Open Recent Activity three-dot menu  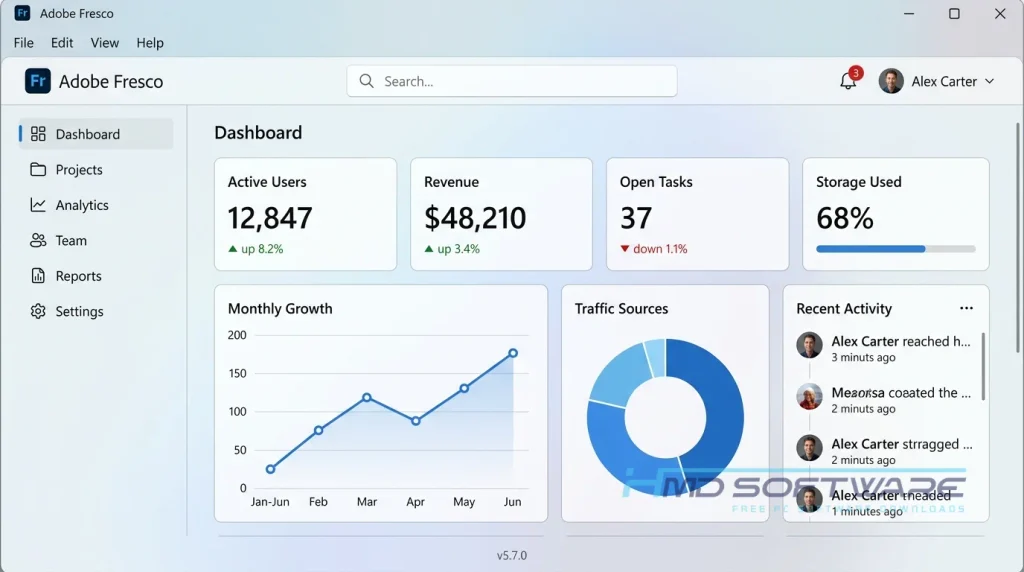[x=967, y=308]
